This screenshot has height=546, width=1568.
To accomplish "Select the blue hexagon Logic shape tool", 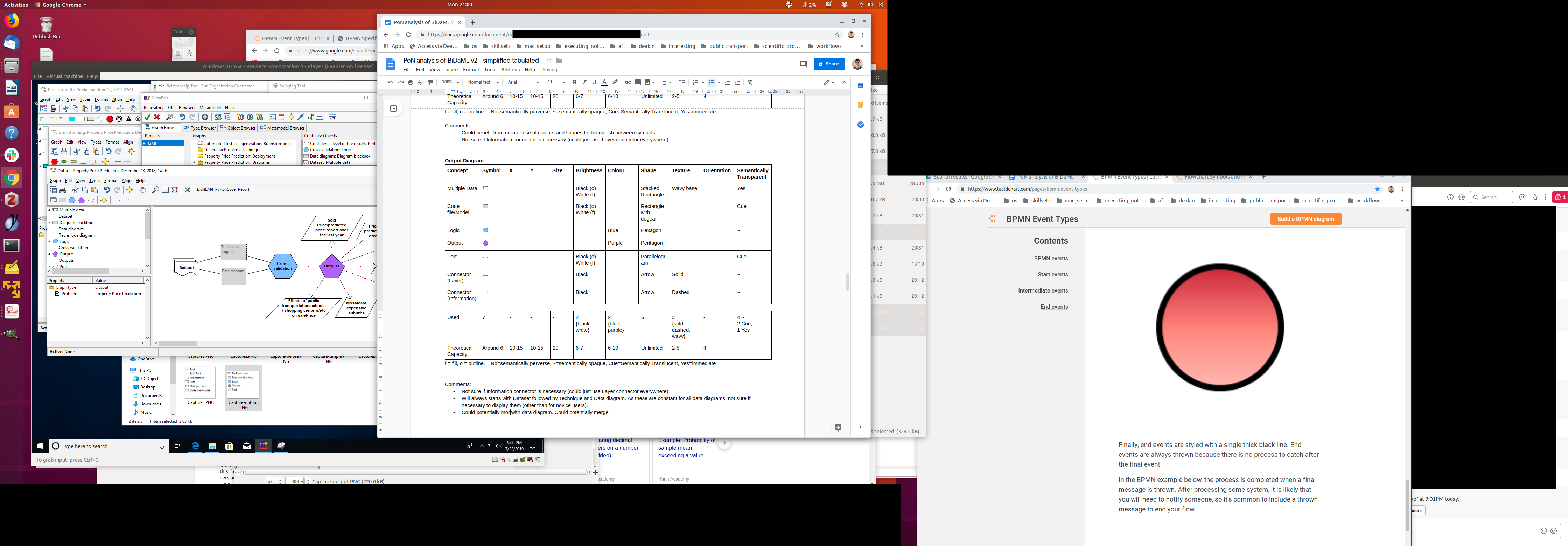I will pos(72,200).
